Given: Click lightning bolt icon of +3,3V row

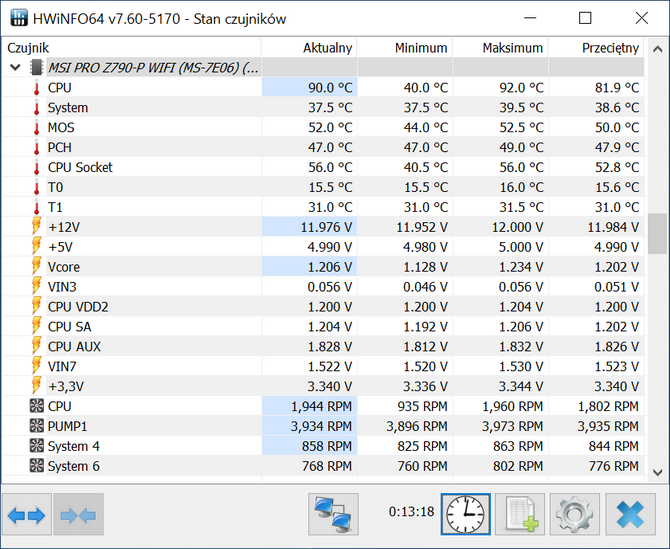Looking at the screenshot, I should [37, 386].
